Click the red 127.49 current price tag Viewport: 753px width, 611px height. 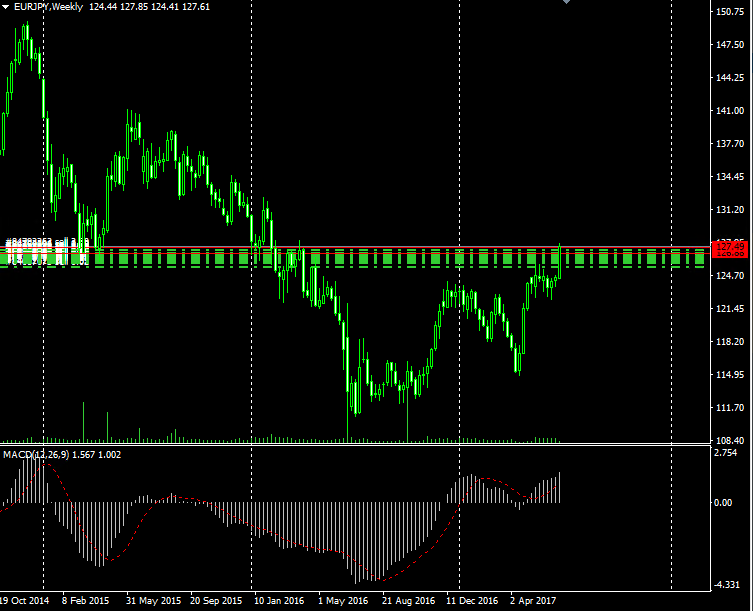[729, 247]
